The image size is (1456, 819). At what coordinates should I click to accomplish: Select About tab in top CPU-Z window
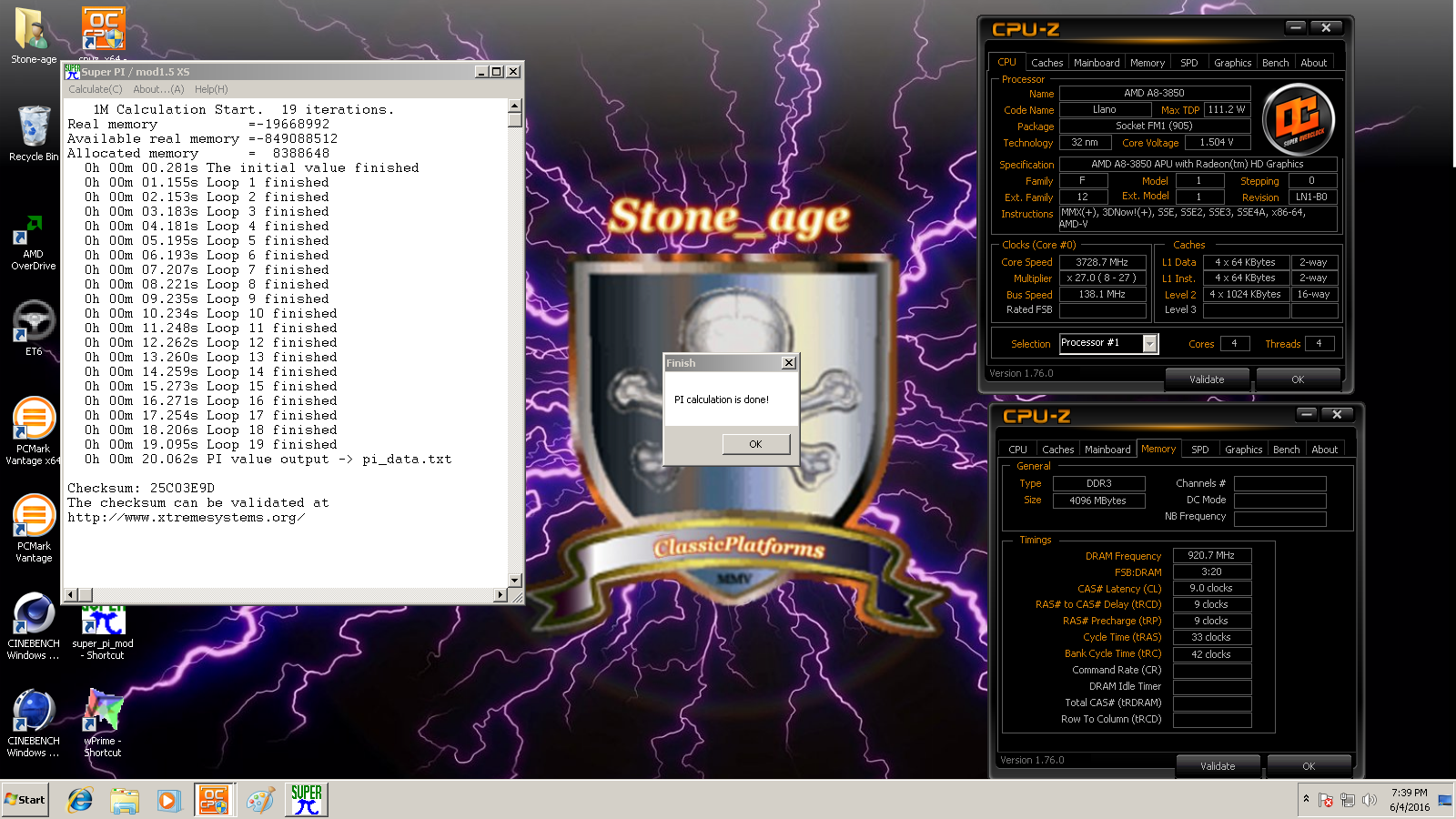[x=1314, y=63]
